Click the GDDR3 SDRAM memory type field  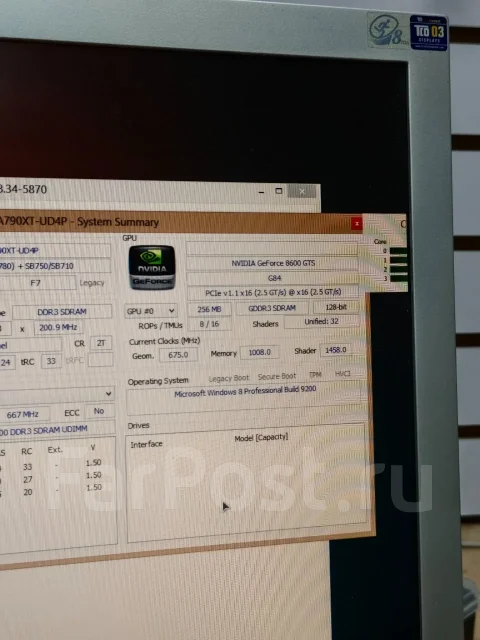[x=272, y=308]
